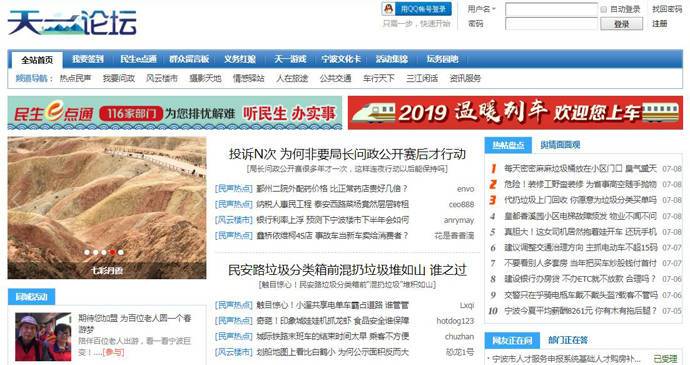Open the elderly travel activity photo
690x365 pixels.
click(43, 337)
